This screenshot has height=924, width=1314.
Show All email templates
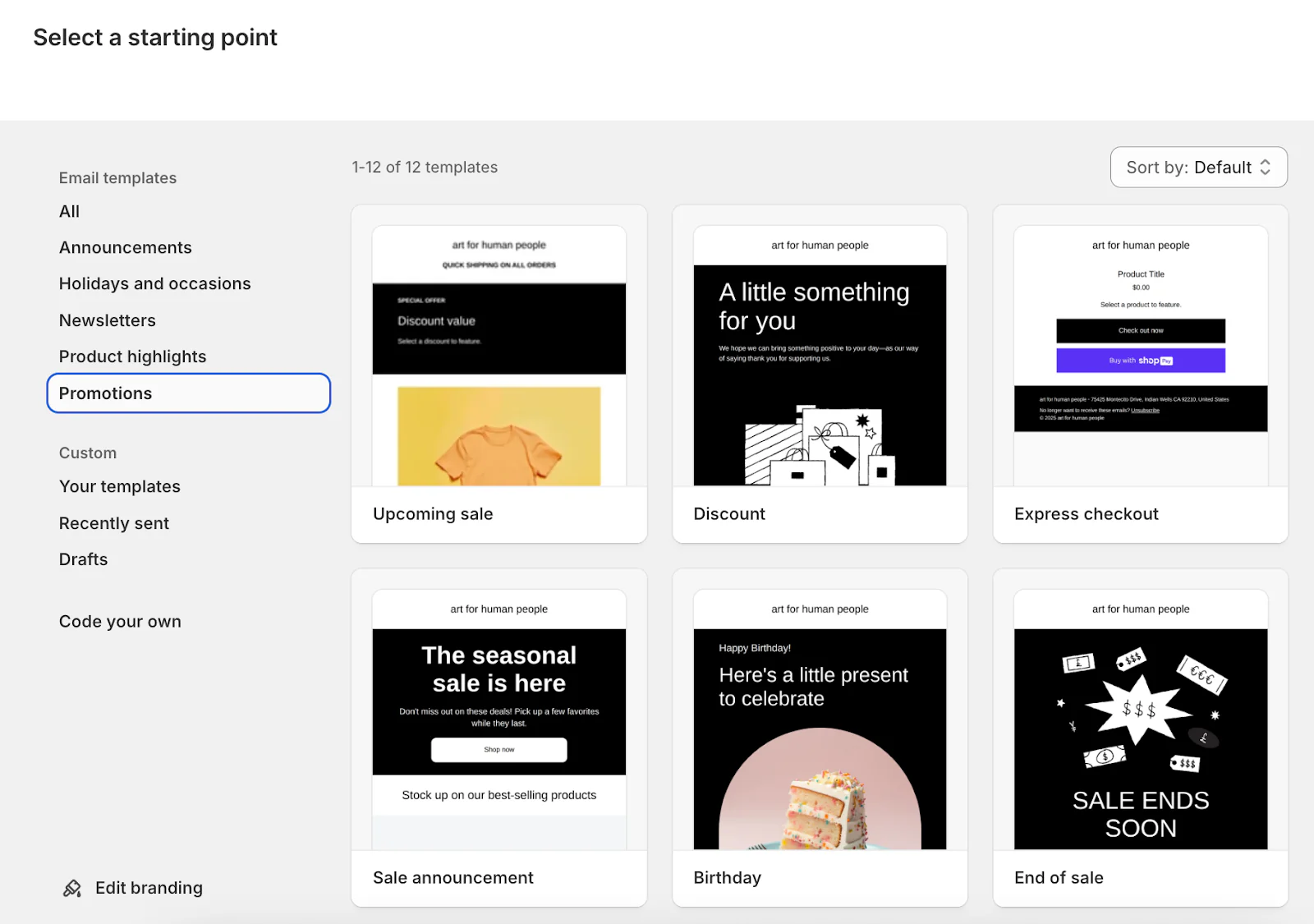(x=69, y=211)
